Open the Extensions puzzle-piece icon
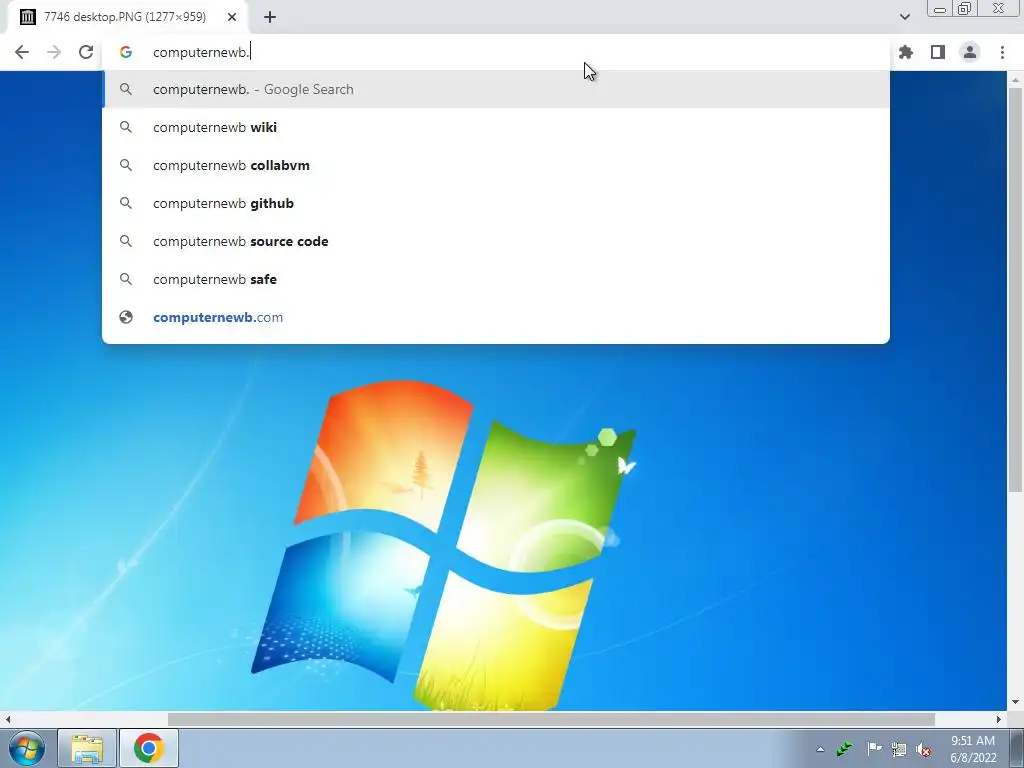The width and height of the screenshot is (1024, 768). (906, 52)
